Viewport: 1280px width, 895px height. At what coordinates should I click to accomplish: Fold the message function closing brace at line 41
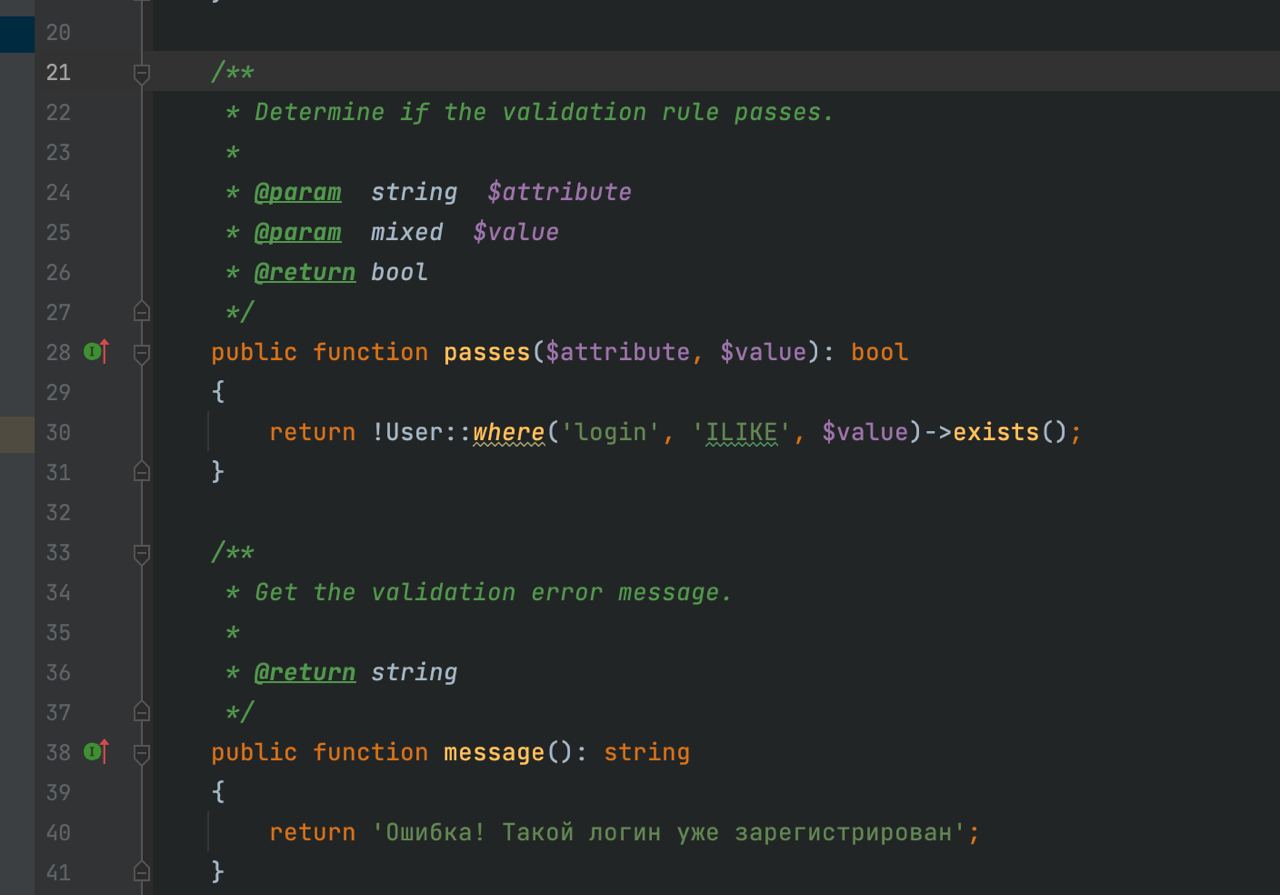[x=142, y=872]
